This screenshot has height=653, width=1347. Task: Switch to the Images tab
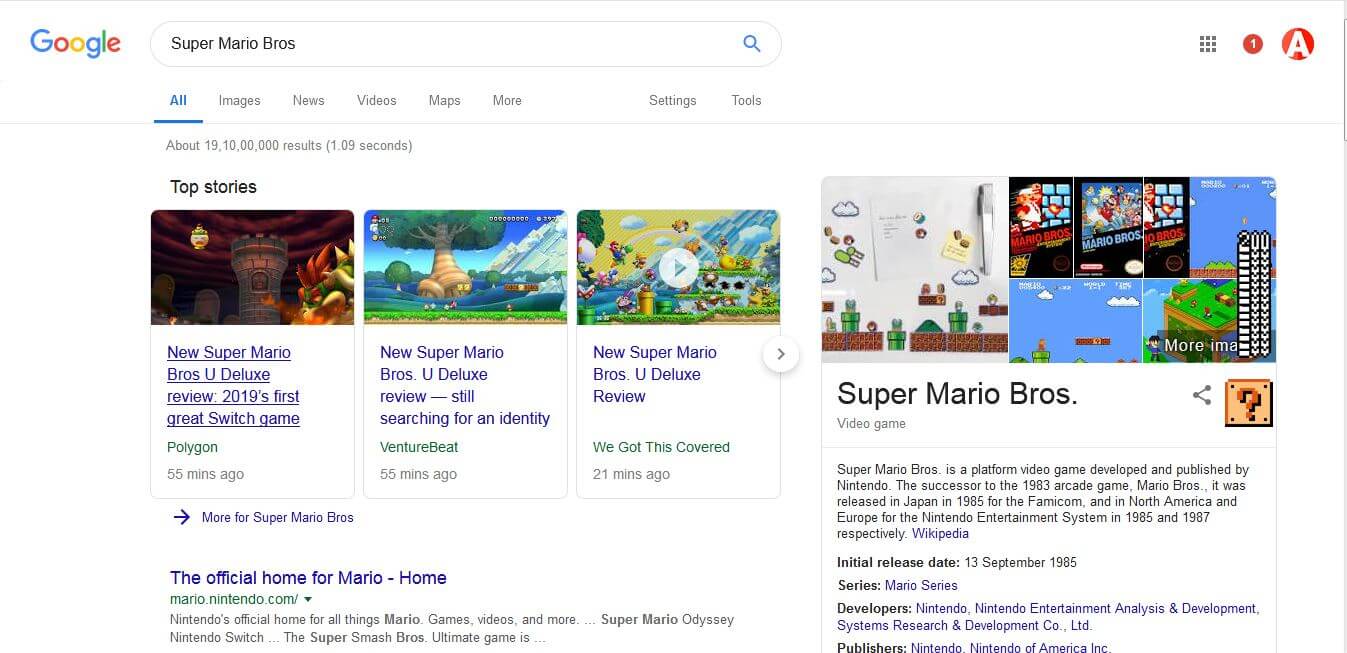tap(240, 100)
